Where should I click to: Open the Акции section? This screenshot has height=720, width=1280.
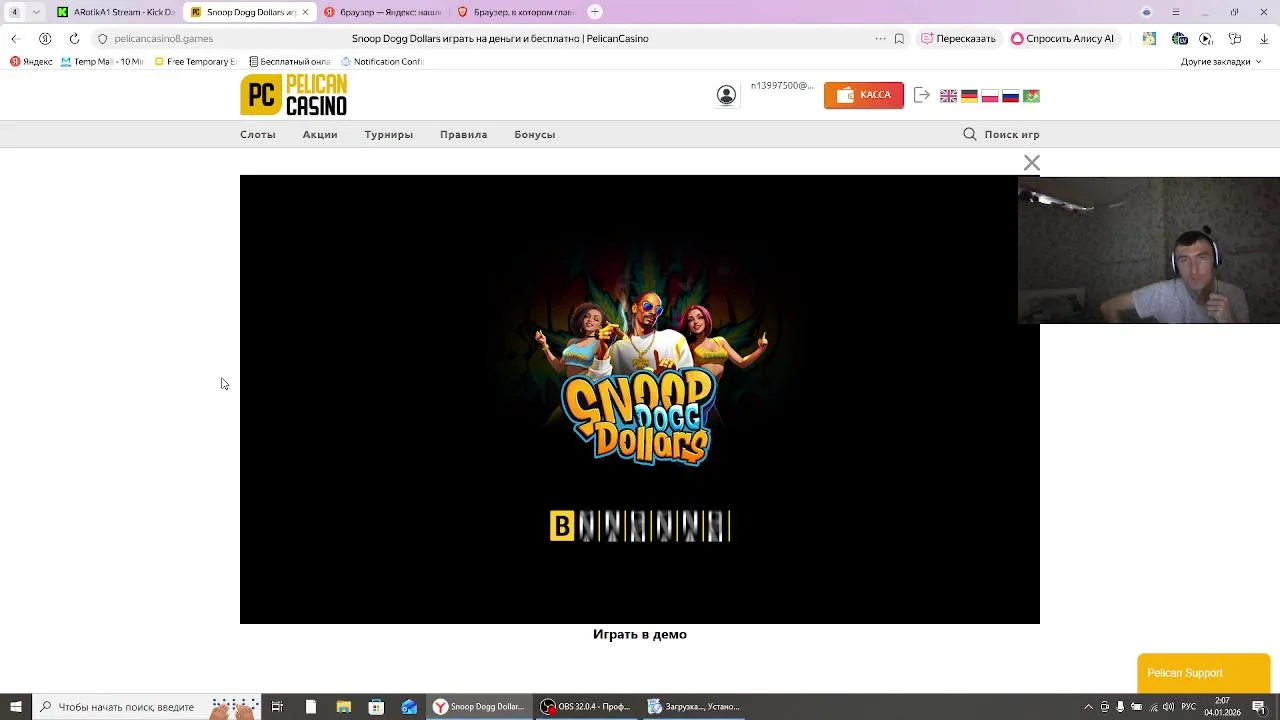click(320, 134)
